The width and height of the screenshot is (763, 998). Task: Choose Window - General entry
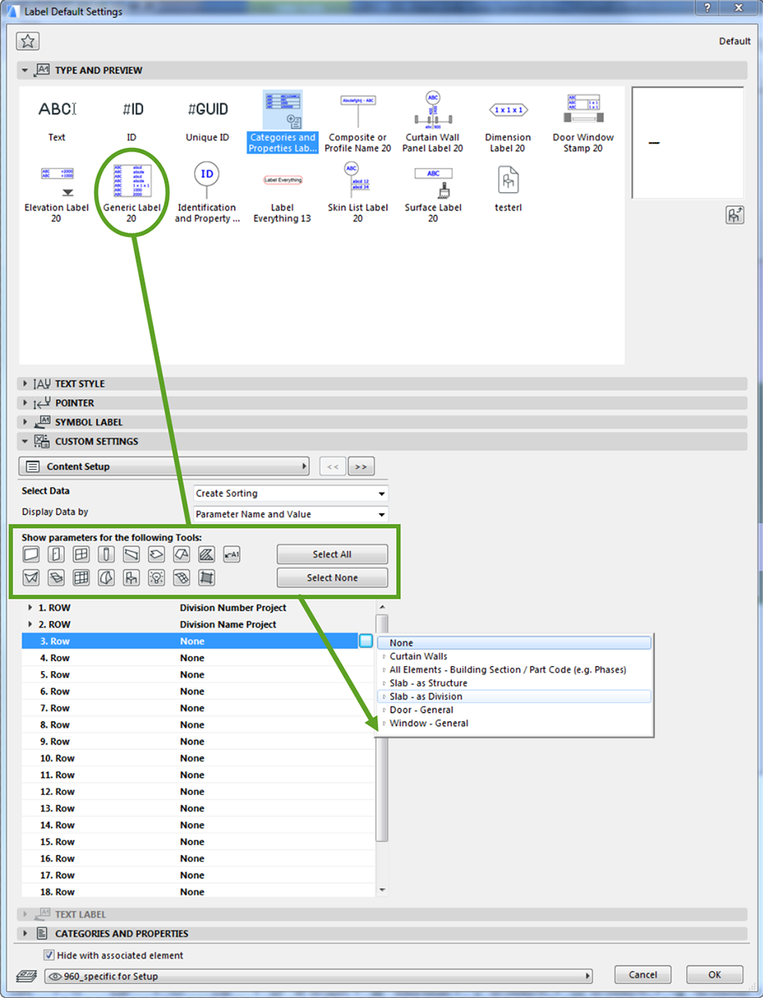515,723
